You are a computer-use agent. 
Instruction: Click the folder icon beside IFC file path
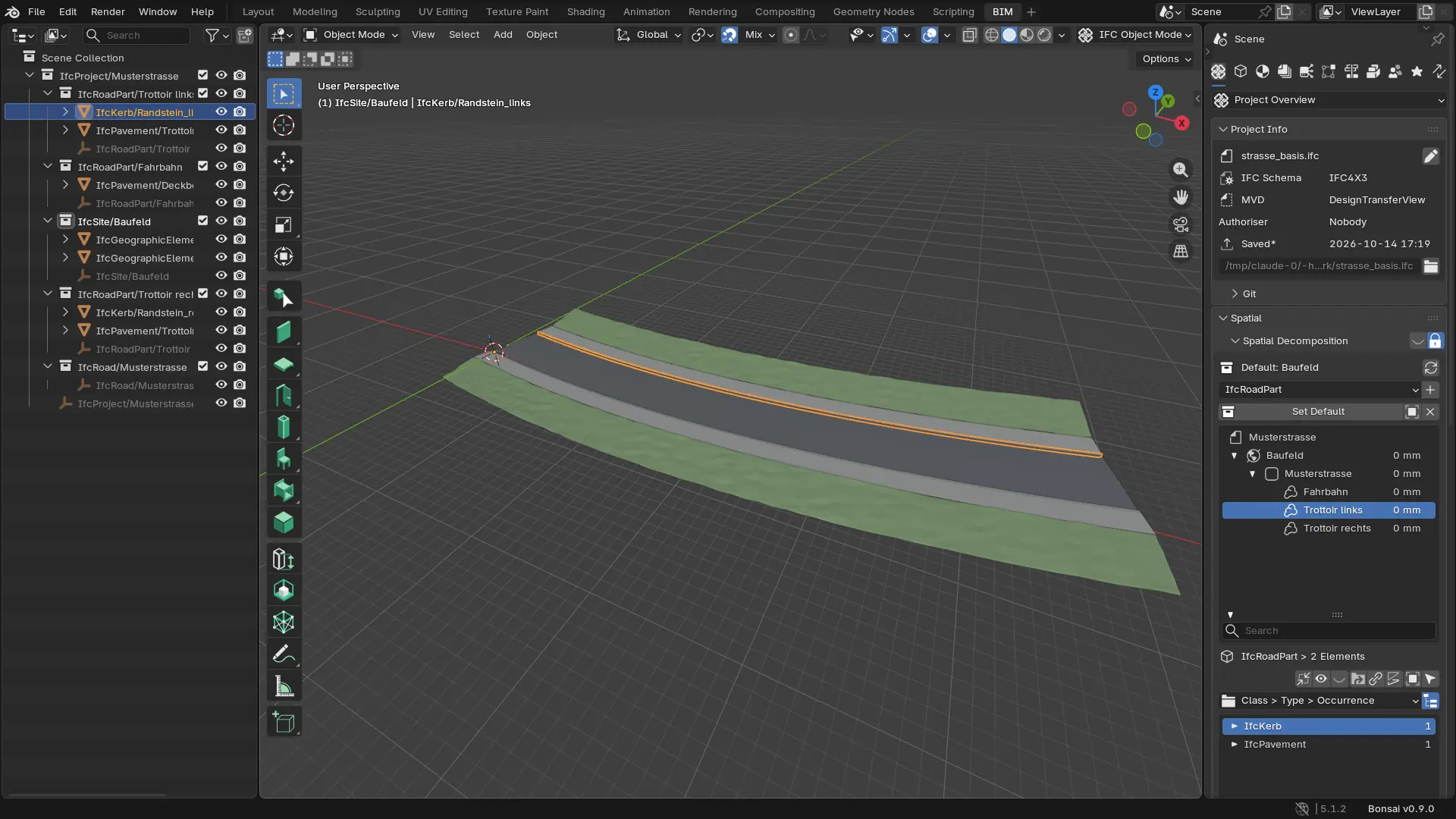tap(1430, 266)
